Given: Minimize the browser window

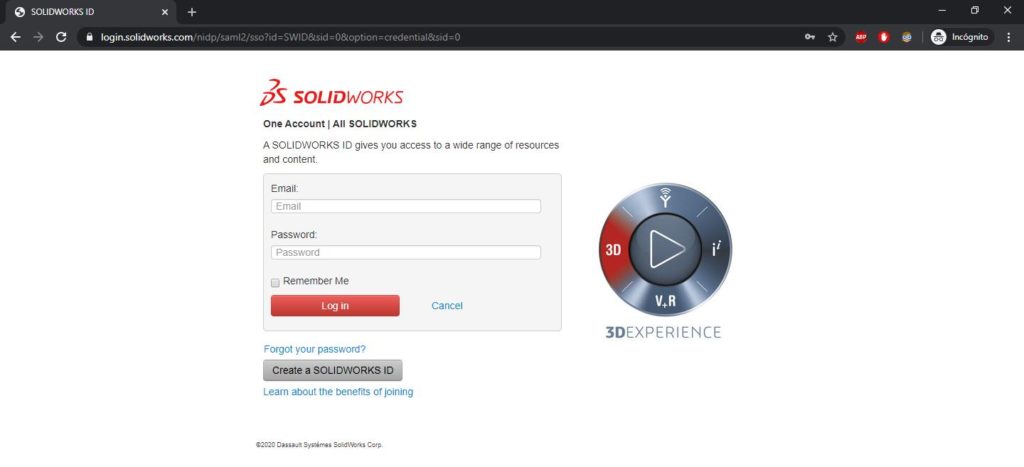Looking at the screenshot, I should [x=942, y=10].
